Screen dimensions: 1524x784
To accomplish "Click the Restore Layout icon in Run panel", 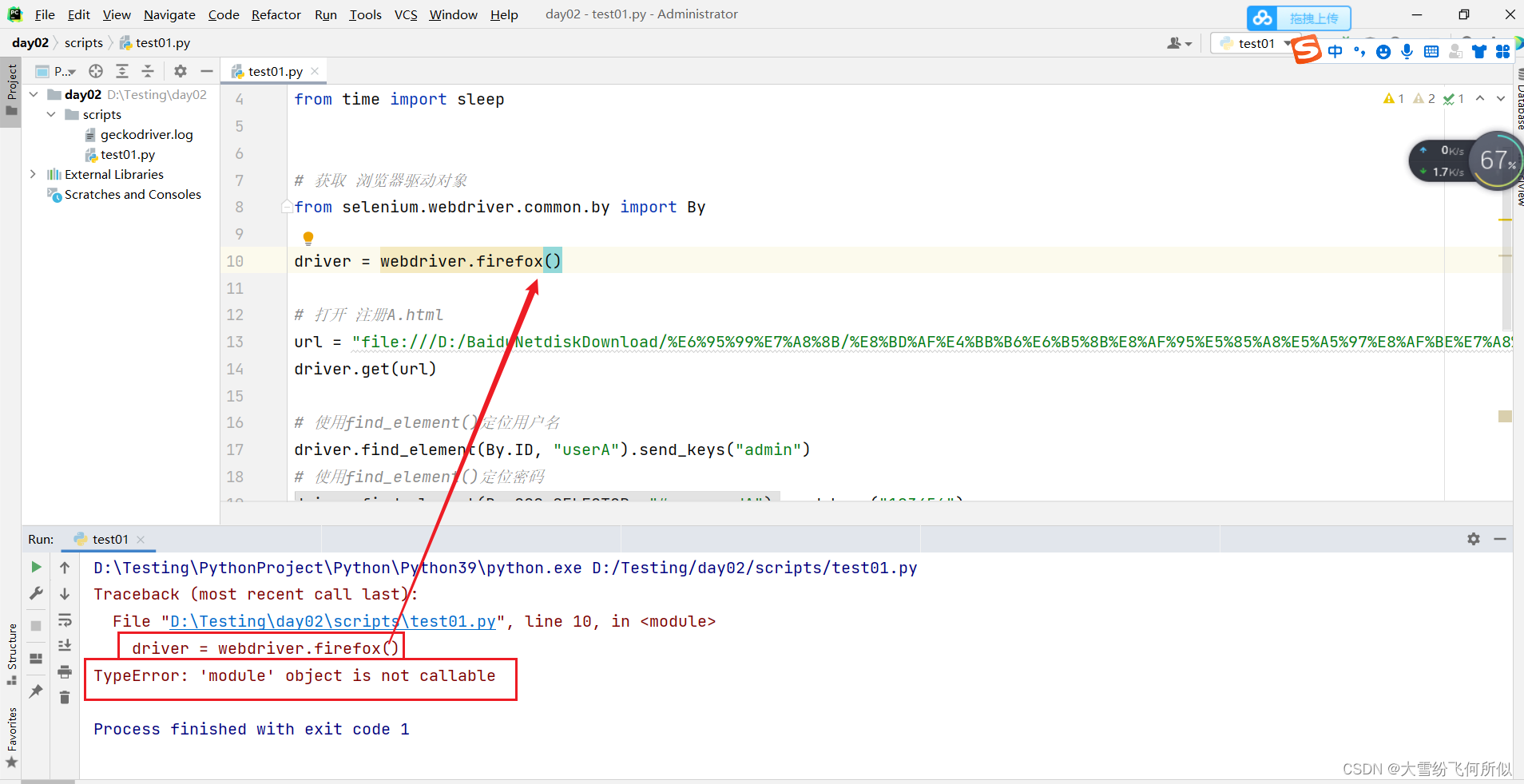I will [36, 659].
